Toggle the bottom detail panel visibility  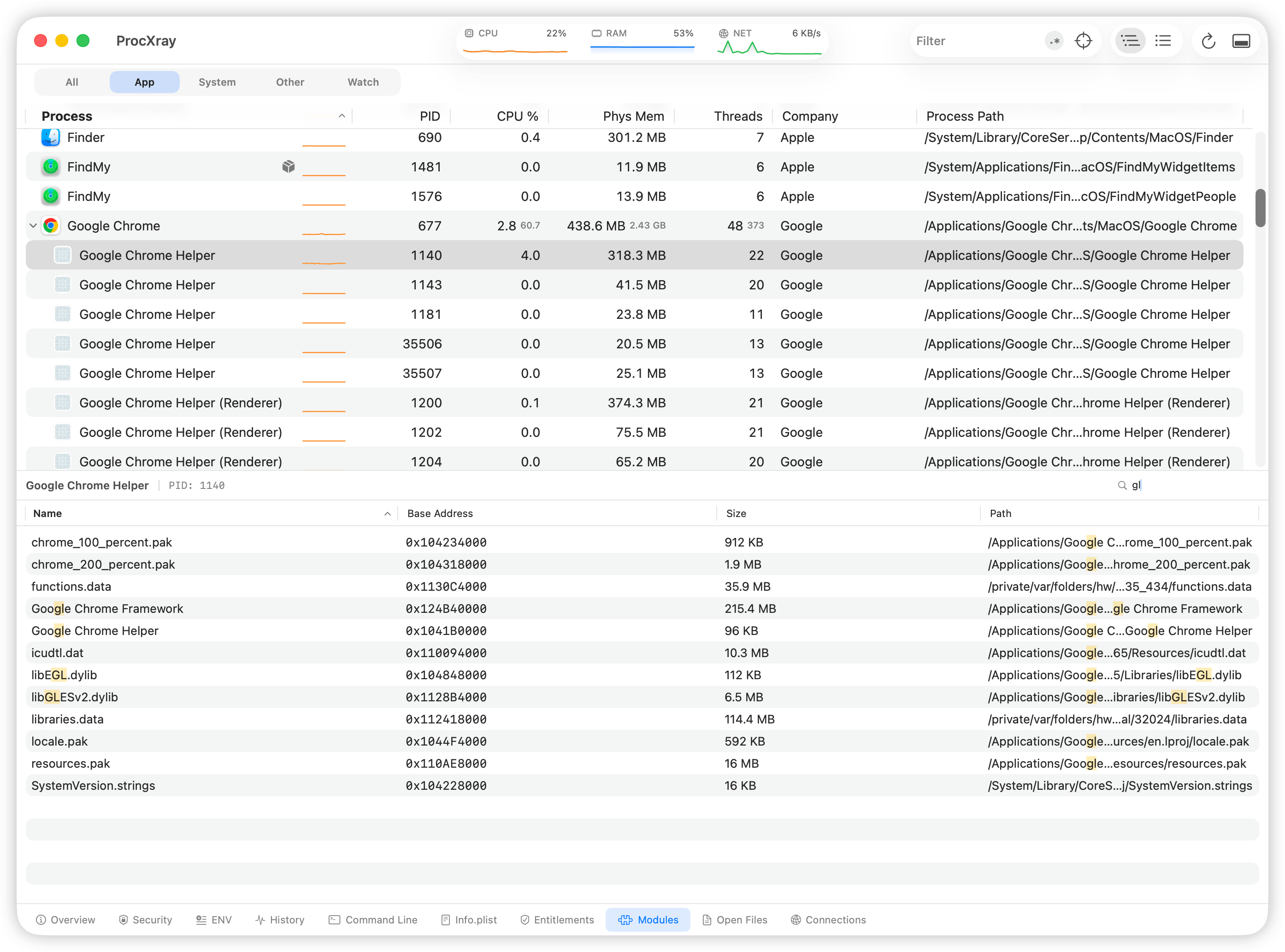(1241, 41)
